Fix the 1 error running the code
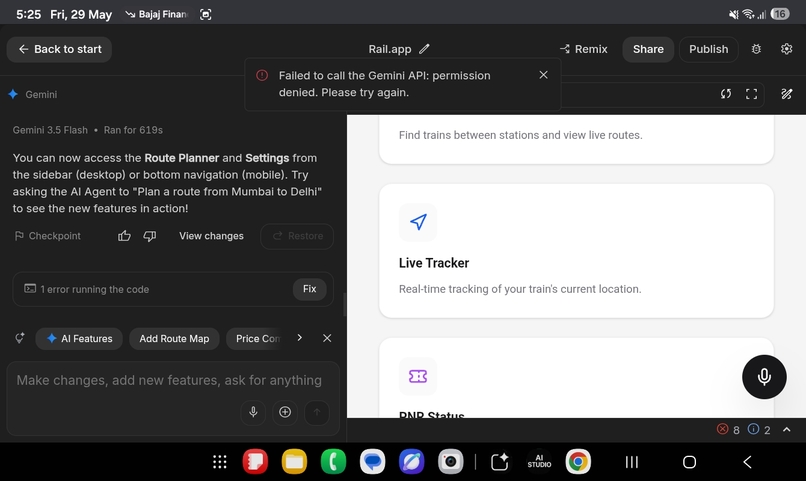This screenshot has width=806, height=481. point(309,289)
